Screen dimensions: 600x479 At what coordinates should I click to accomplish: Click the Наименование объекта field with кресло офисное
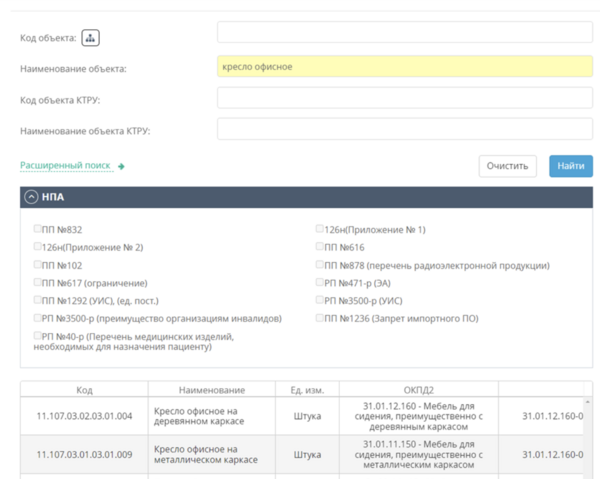[x=404, y=67]
